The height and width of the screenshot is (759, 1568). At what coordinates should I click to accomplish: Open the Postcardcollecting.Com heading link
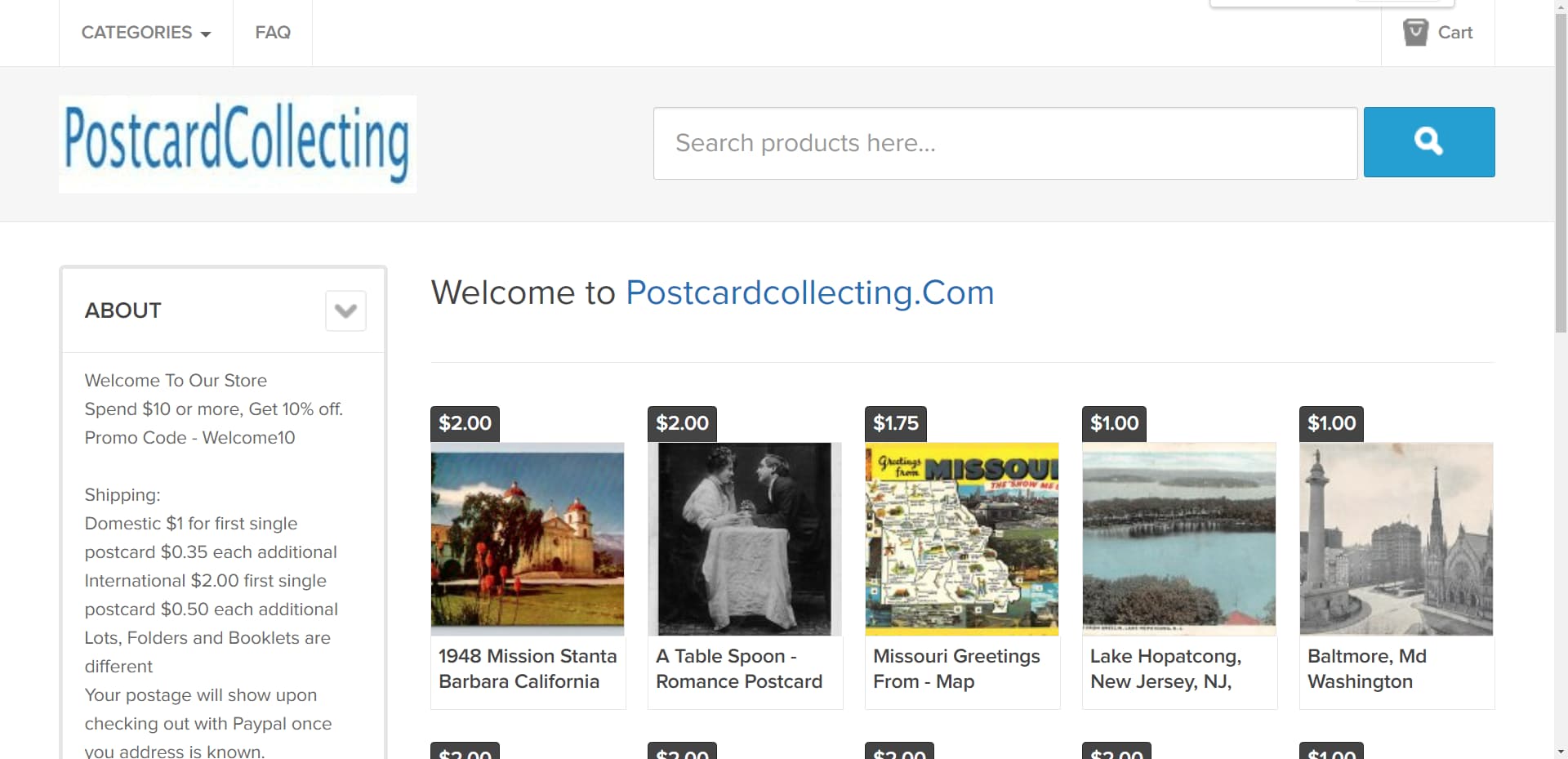[x=809, y=292]
